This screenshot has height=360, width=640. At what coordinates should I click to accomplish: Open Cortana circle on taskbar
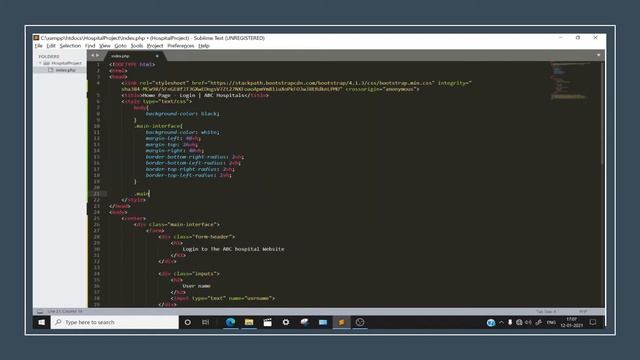187,322
